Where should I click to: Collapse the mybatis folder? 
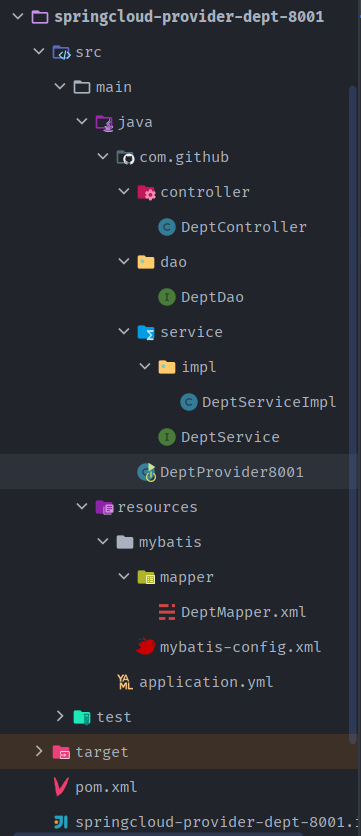(x=102, y=541)
